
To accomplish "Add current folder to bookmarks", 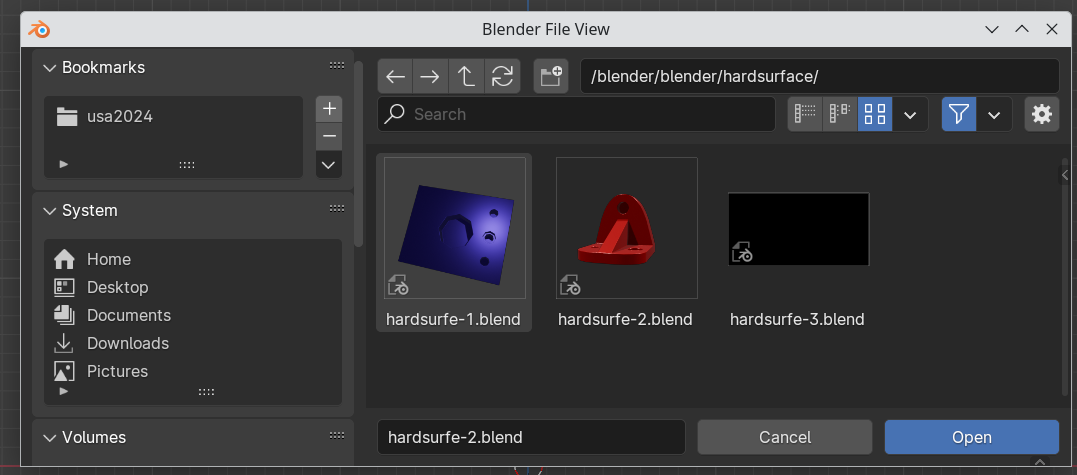I will (x=329, y=109).
